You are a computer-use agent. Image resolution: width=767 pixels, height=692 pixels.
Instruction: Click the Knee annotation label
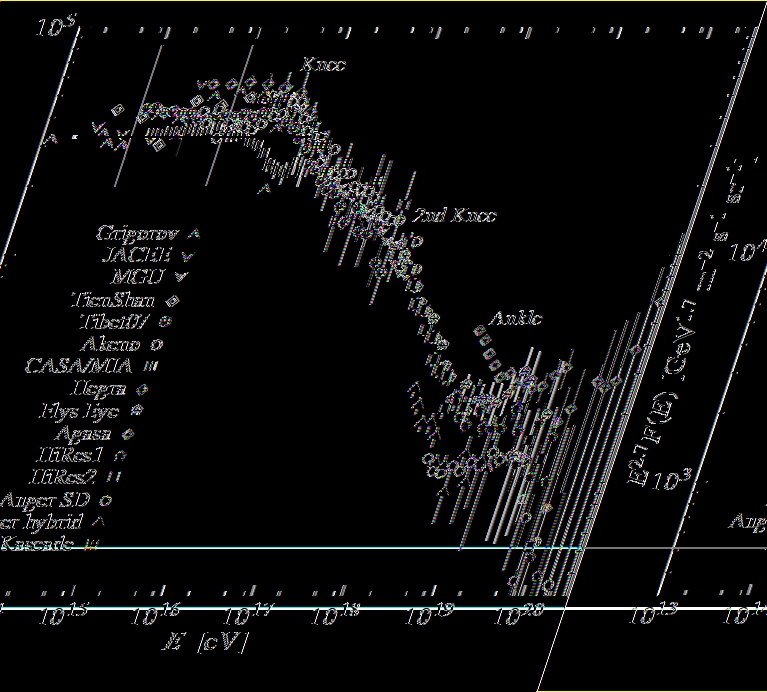(323, 65)
